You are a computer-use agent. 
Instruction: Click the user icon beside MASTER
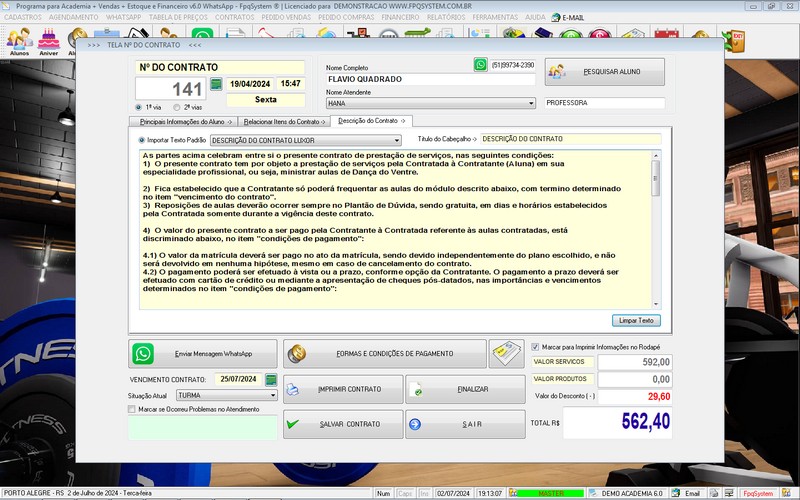513,493
